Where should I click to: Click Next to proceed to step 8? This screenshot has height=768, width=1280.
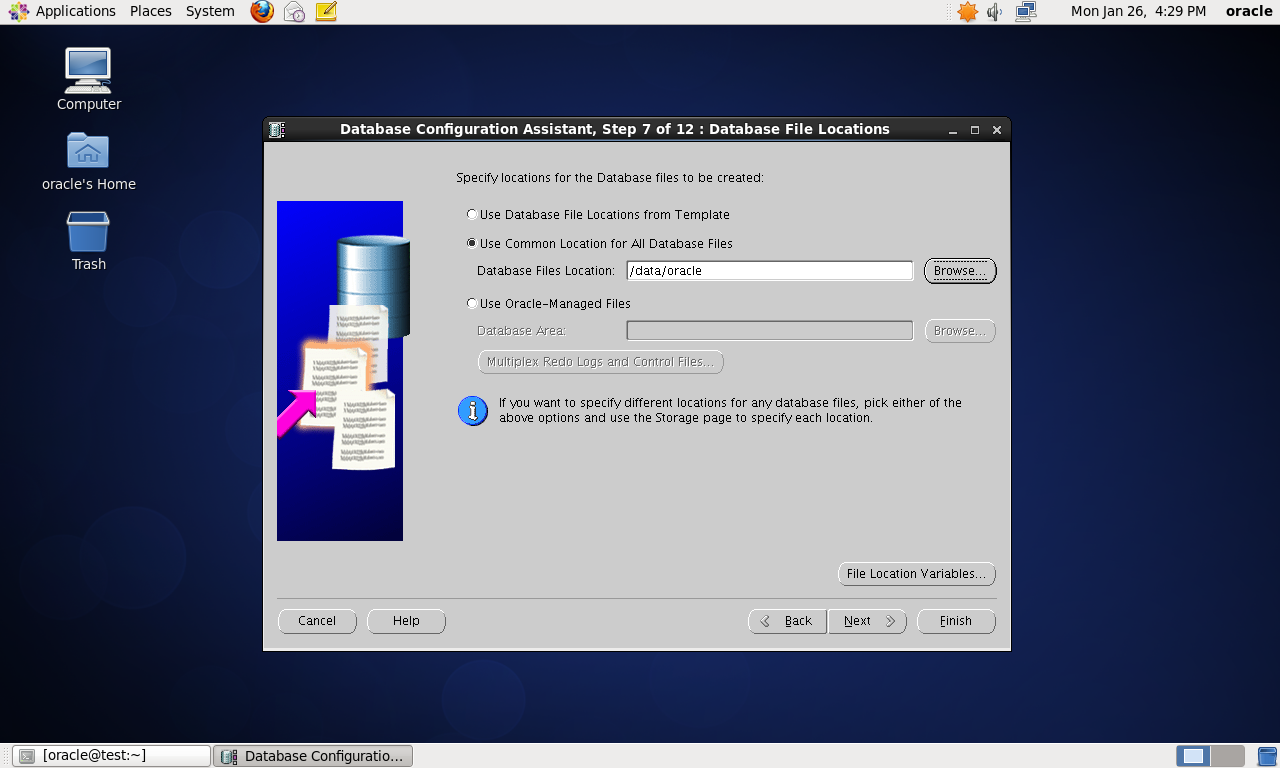pos(867,621)
